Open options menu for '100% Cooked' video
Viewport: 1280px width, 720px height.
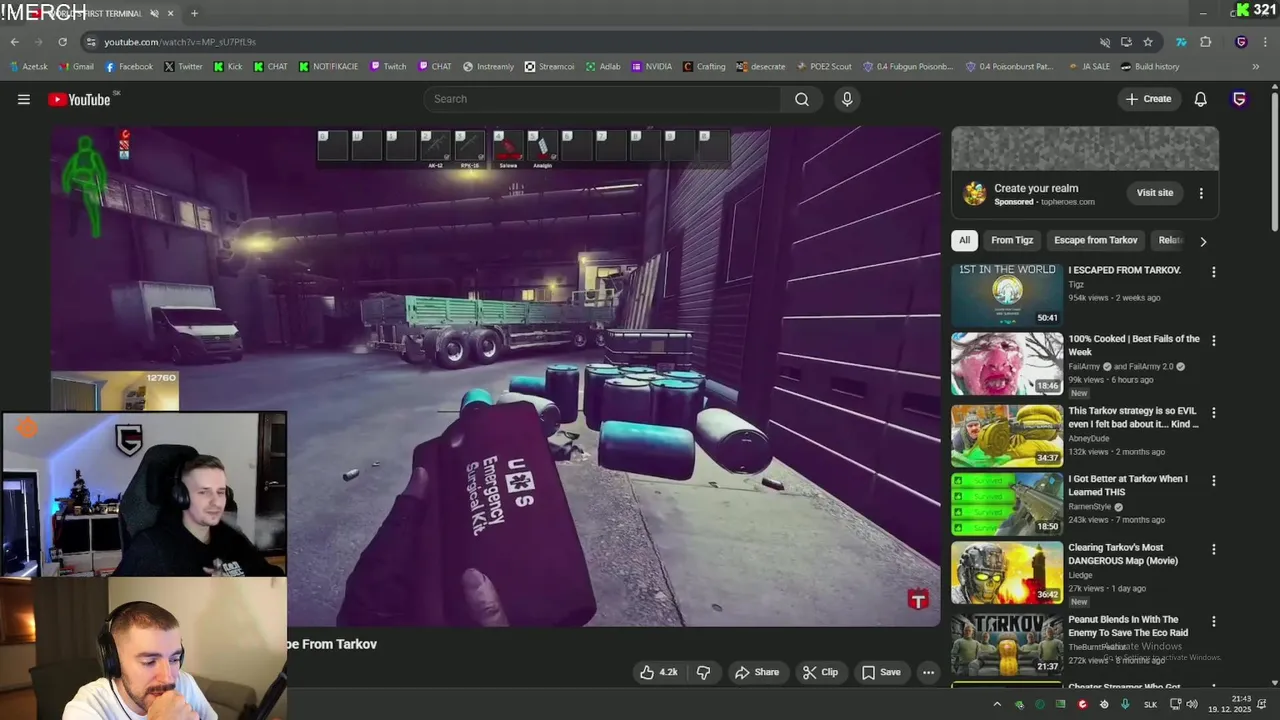pyautogui.click(x=1214, y=341)
